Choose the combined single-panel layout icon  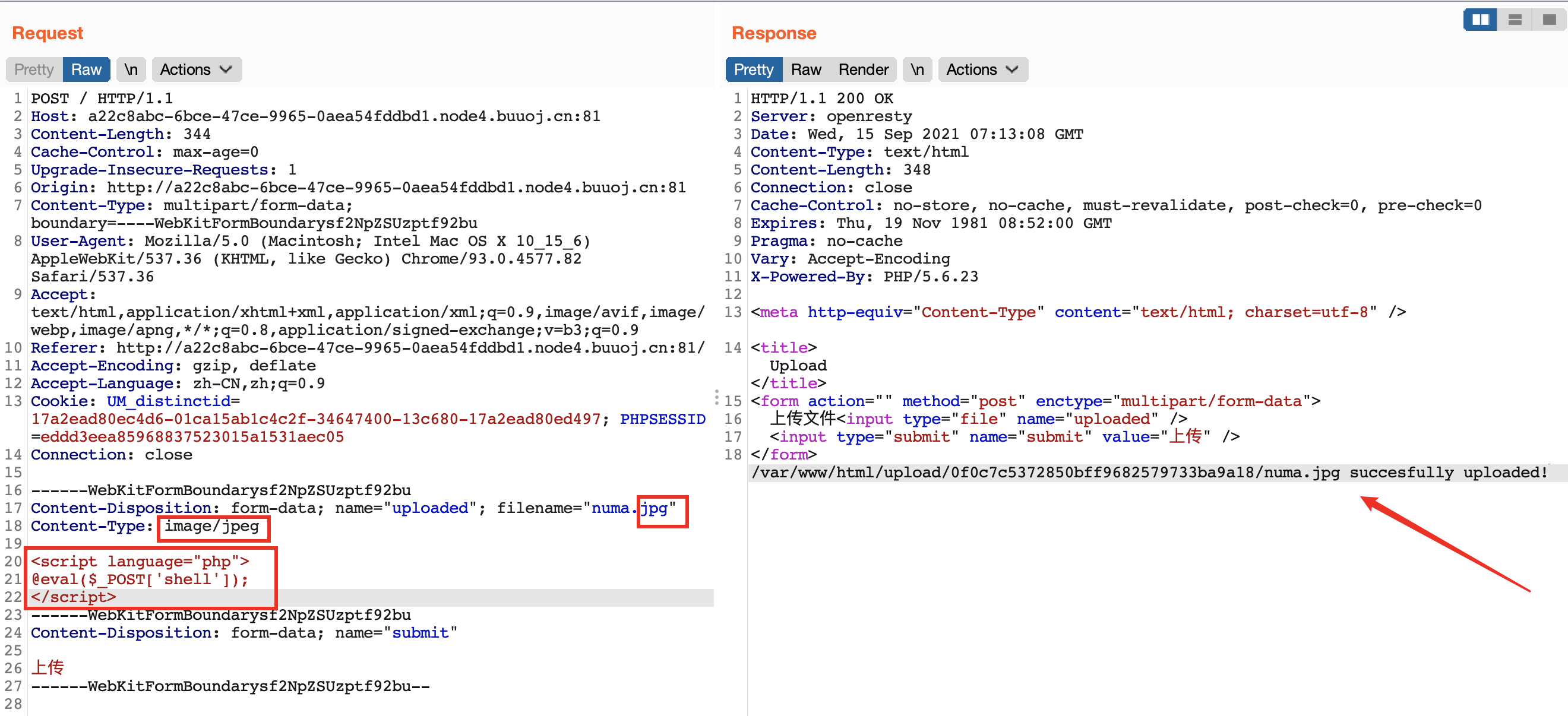tap(1549, 20)
